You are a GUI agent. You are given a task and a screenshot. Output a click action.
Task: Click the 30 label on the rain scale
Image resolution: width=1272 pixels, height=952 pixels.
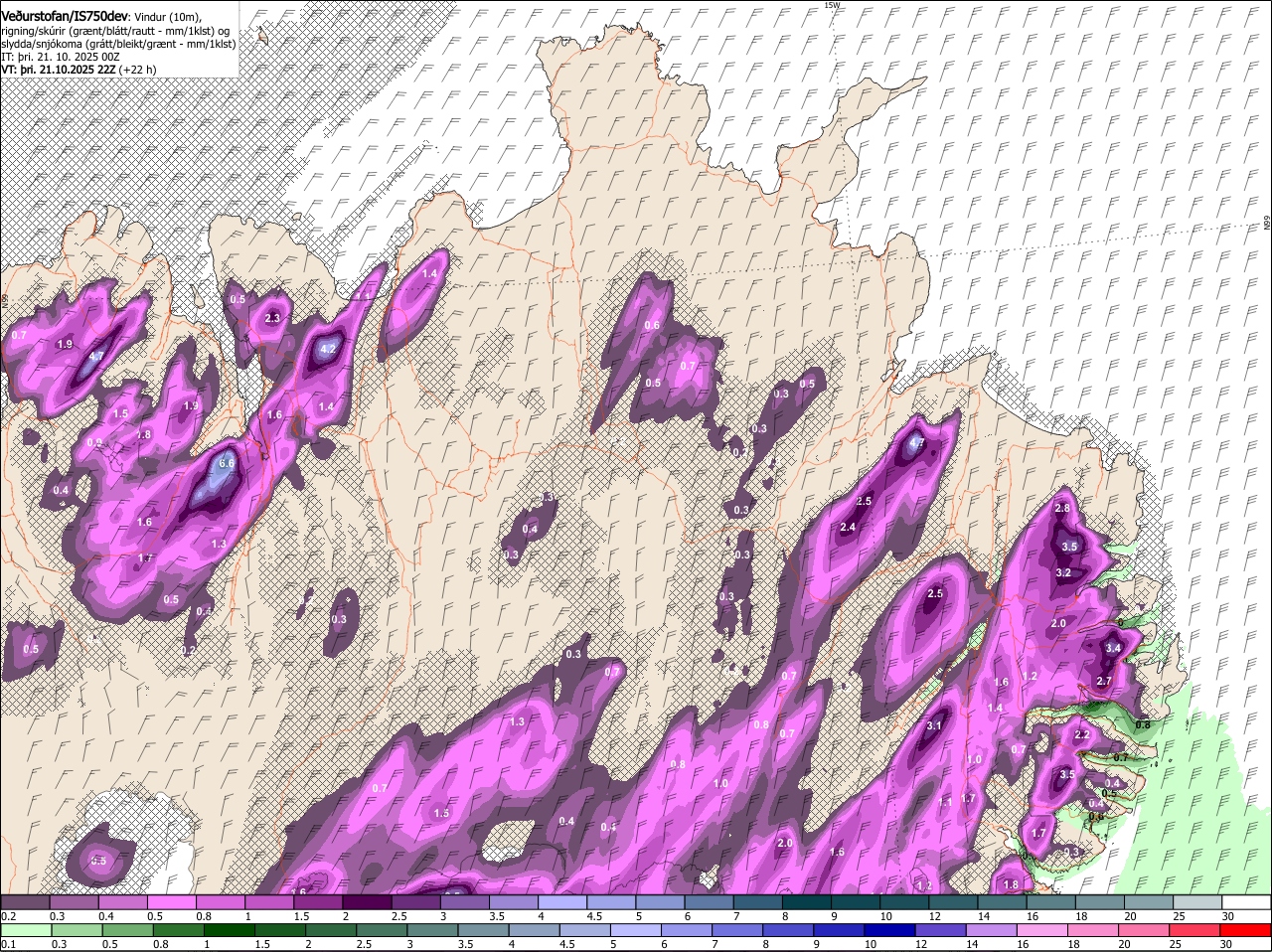[1228, 944]
